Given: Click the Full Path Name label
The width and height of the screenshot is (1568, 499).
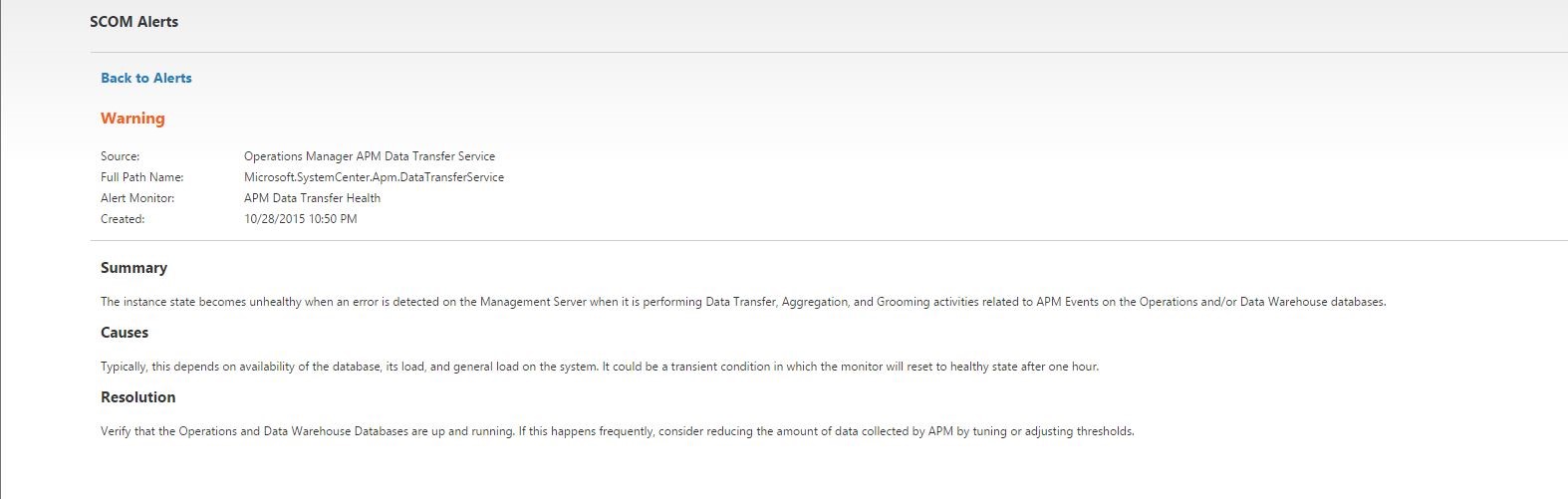Looking at the screenshot, I should point(142,177).
